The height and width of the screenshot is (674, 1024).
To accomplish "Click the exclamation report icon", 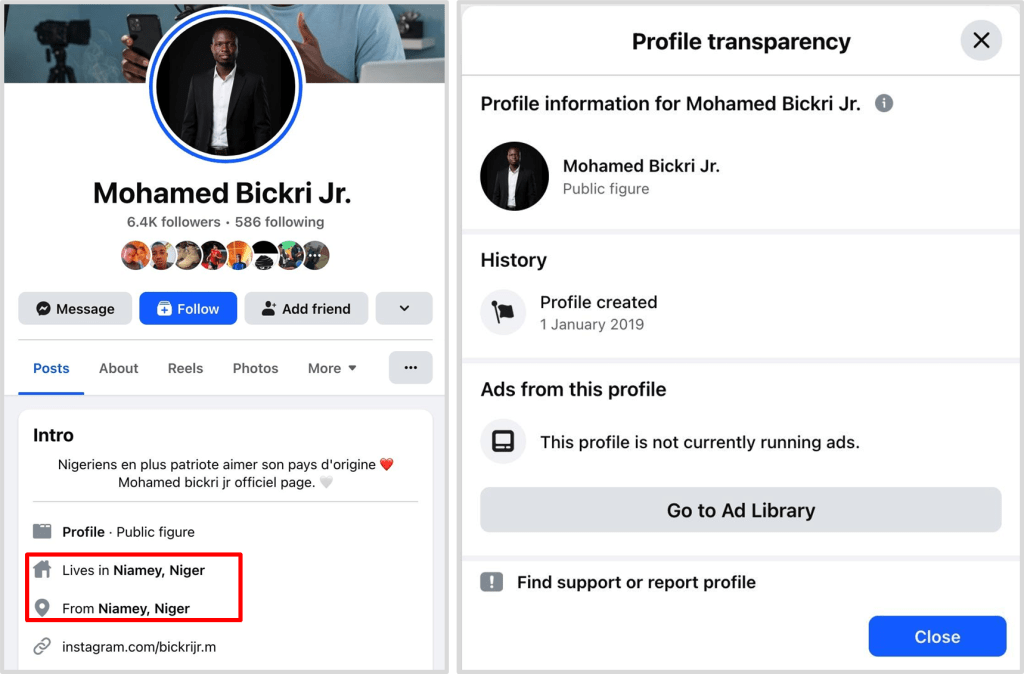I will [x=492, y=582].
